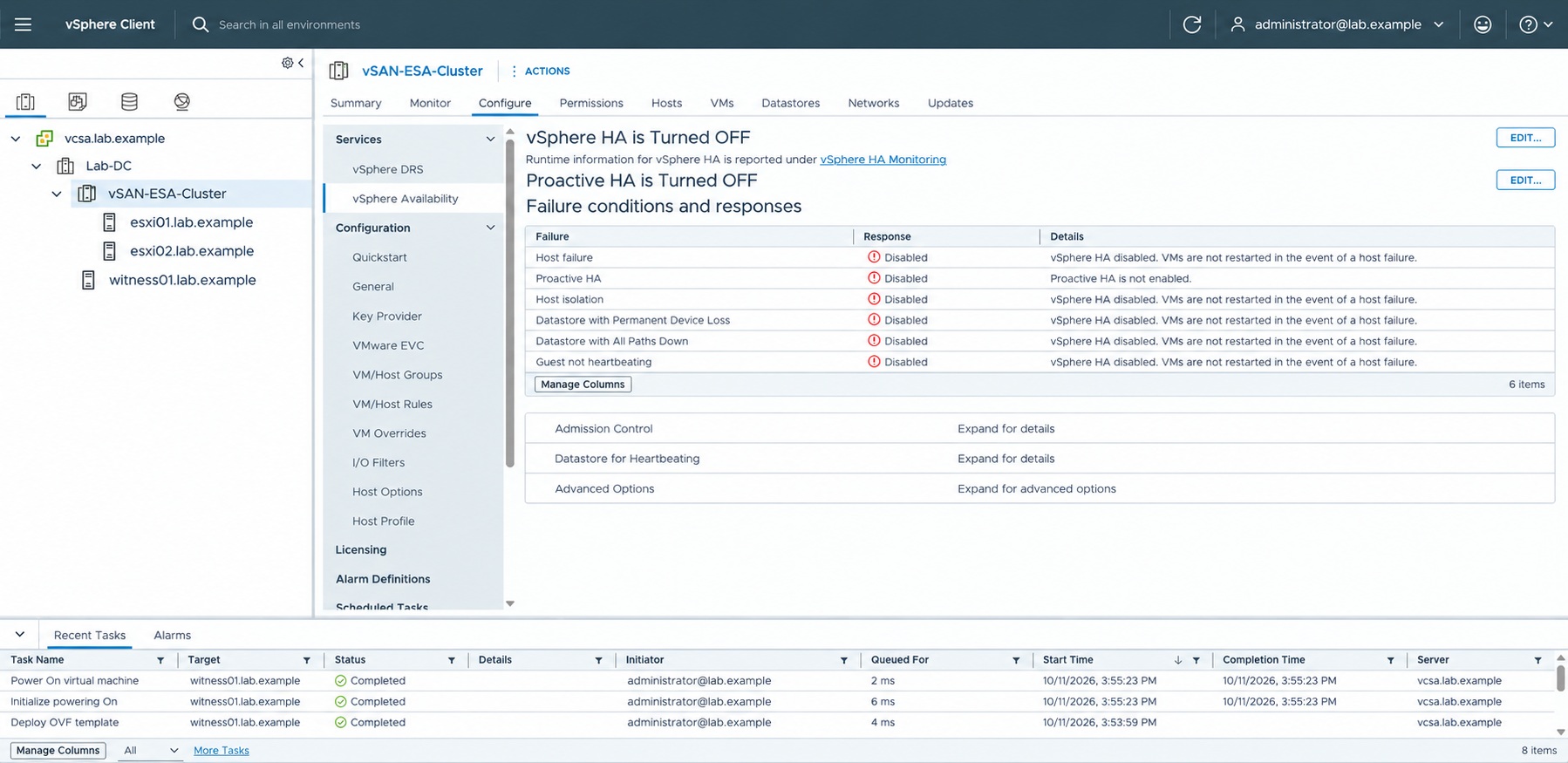Screen dimensions: 1568x763
Task: Switch to Networking inventory view
Action: (181, 102)
